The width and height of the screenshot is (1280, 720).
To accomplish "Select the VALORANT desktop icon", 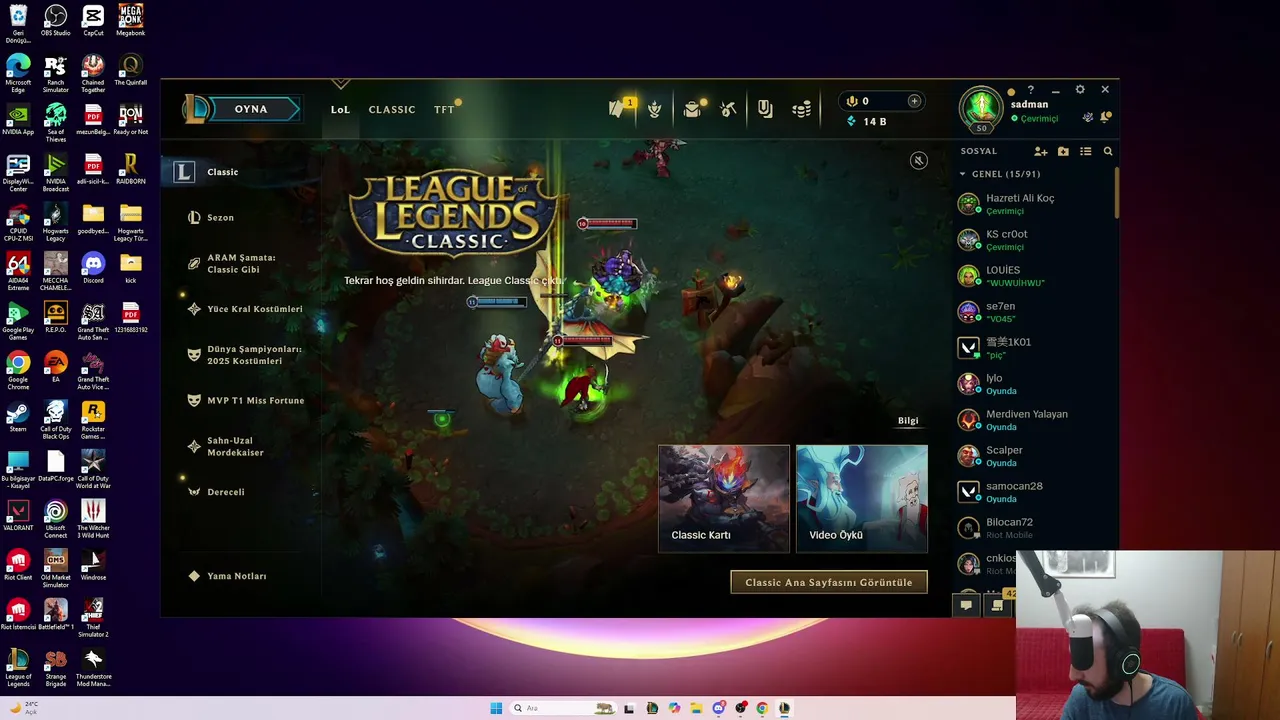I will 18,515.
